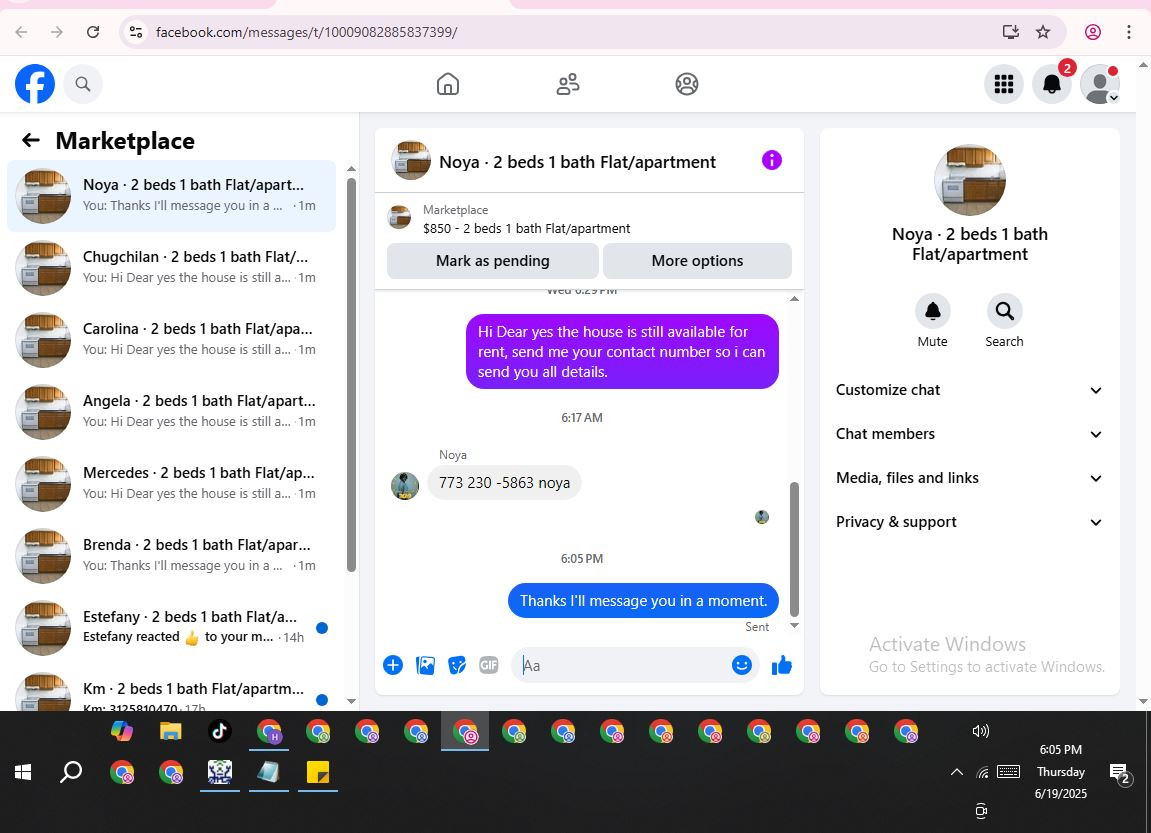Open the sticky notes taskbar app
Viewport: 1151px width, 833px height.
point(318,772)
